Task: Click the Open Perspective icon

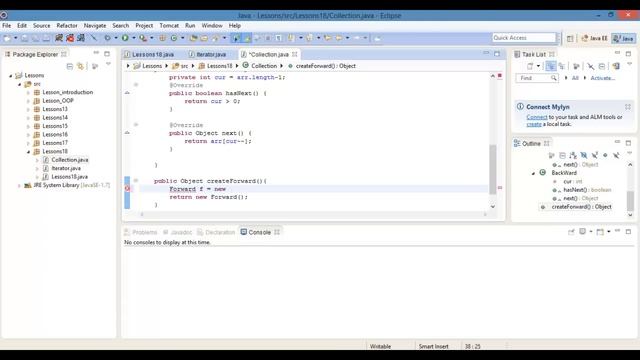Action: [x=570, y=38]
